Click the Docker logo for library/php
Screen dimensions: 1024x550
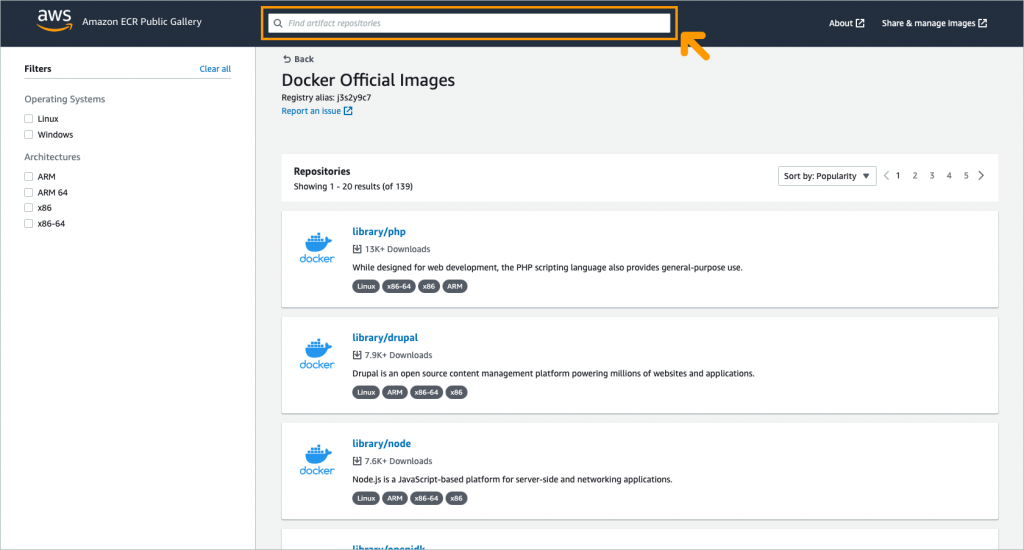point(317,248)
